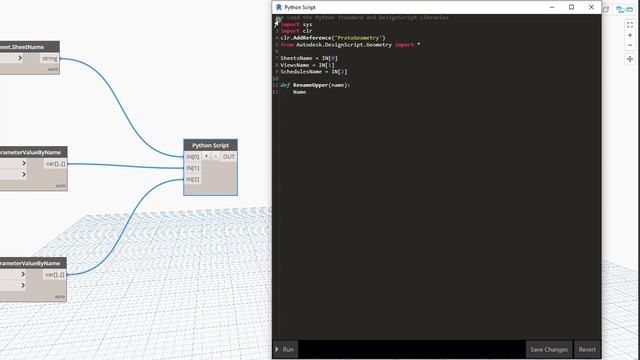Place cursor on the 'Name' line 12

click(x=299, y=92)
